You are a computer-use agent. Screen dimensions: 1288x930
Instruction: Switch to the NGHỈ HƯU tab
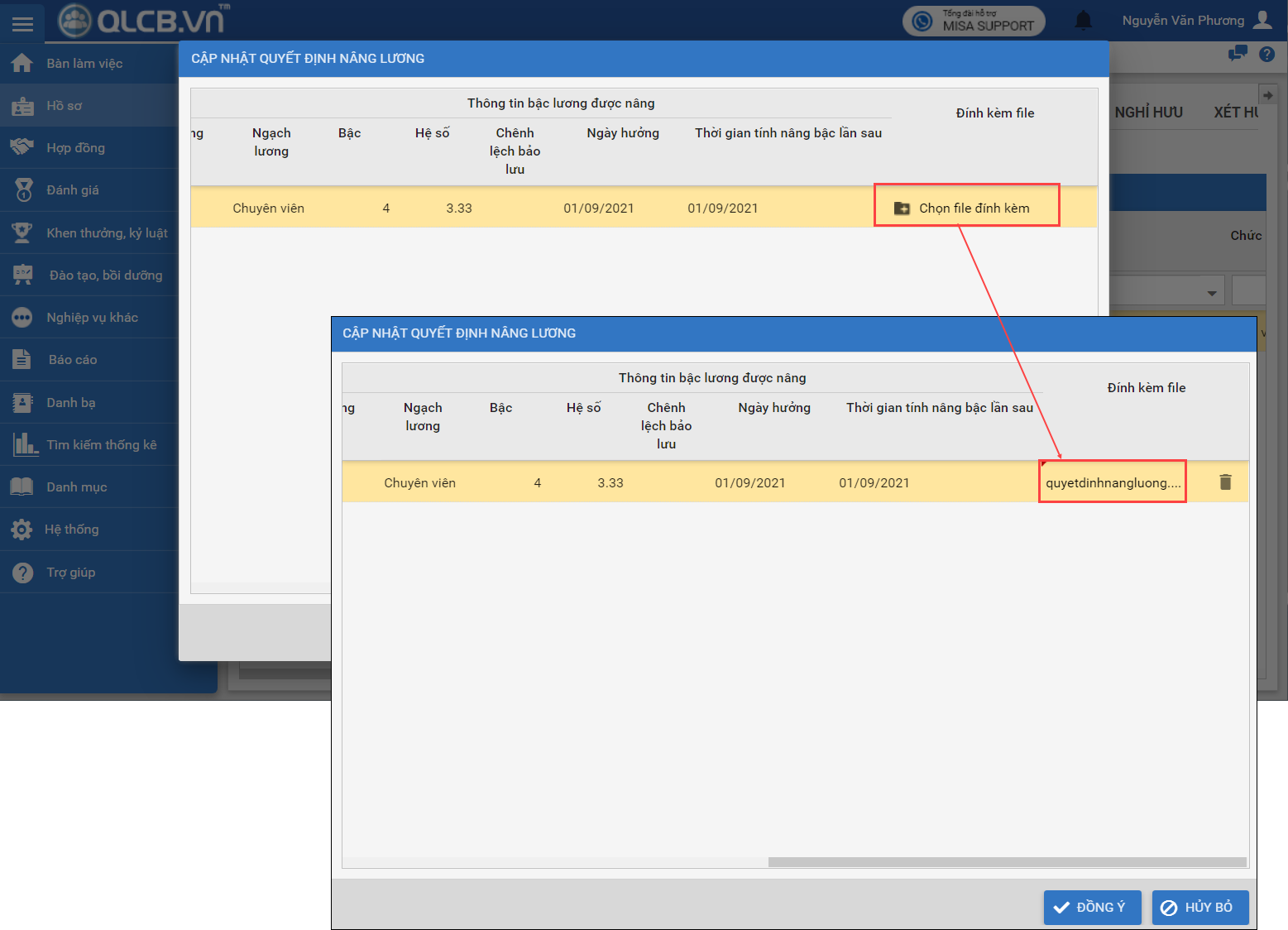(1148, 113)
